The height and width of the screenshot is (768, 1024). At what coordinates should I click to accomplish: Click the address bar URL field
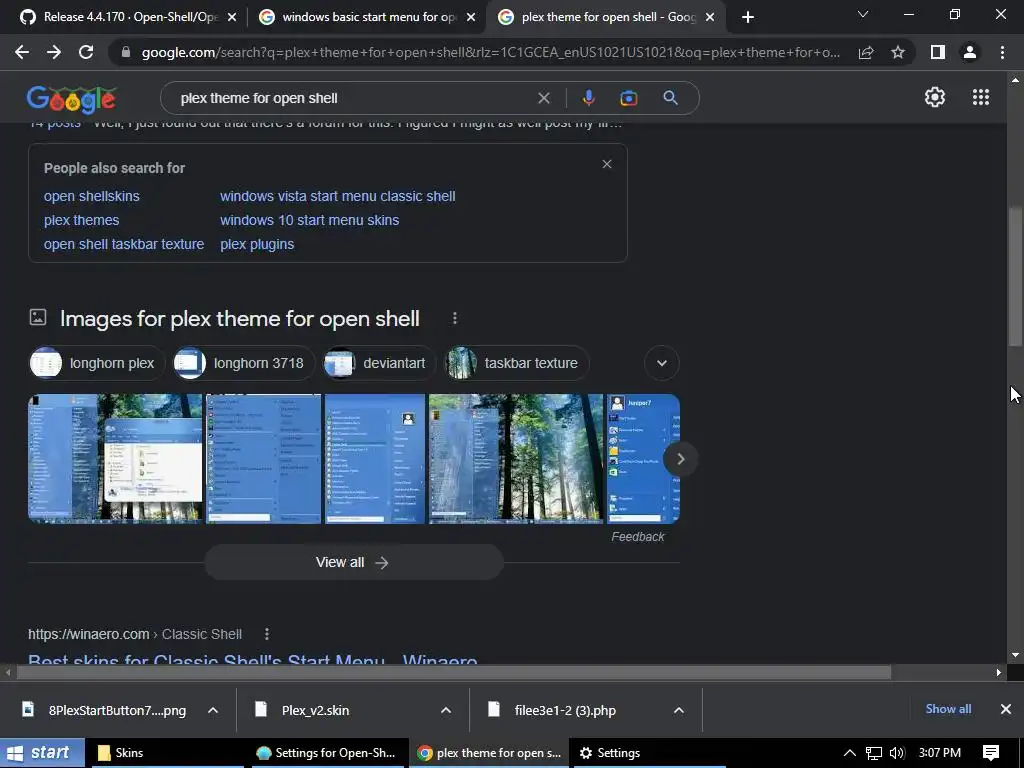(490, 52)
